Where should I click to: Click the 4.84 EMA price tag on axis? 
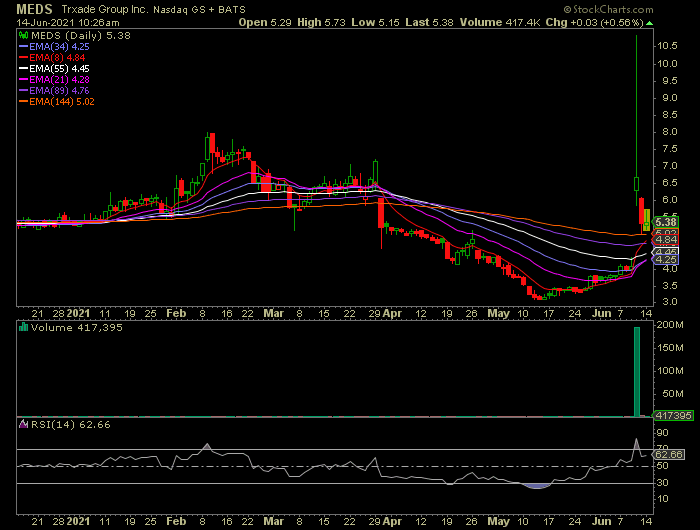point(666,240)
